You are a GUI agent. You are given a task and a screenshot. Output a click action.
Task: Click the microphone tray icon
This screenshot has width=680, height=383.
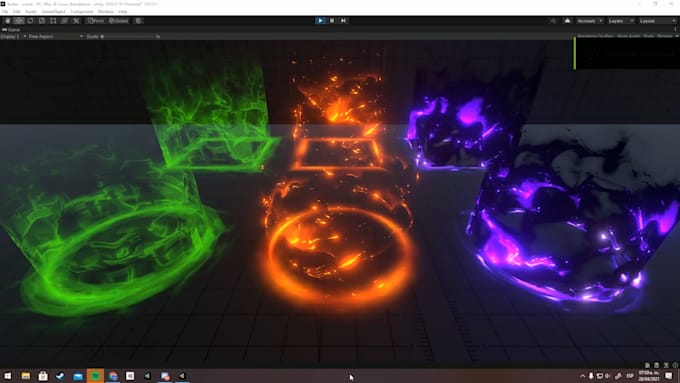click(x=591, y=376)
